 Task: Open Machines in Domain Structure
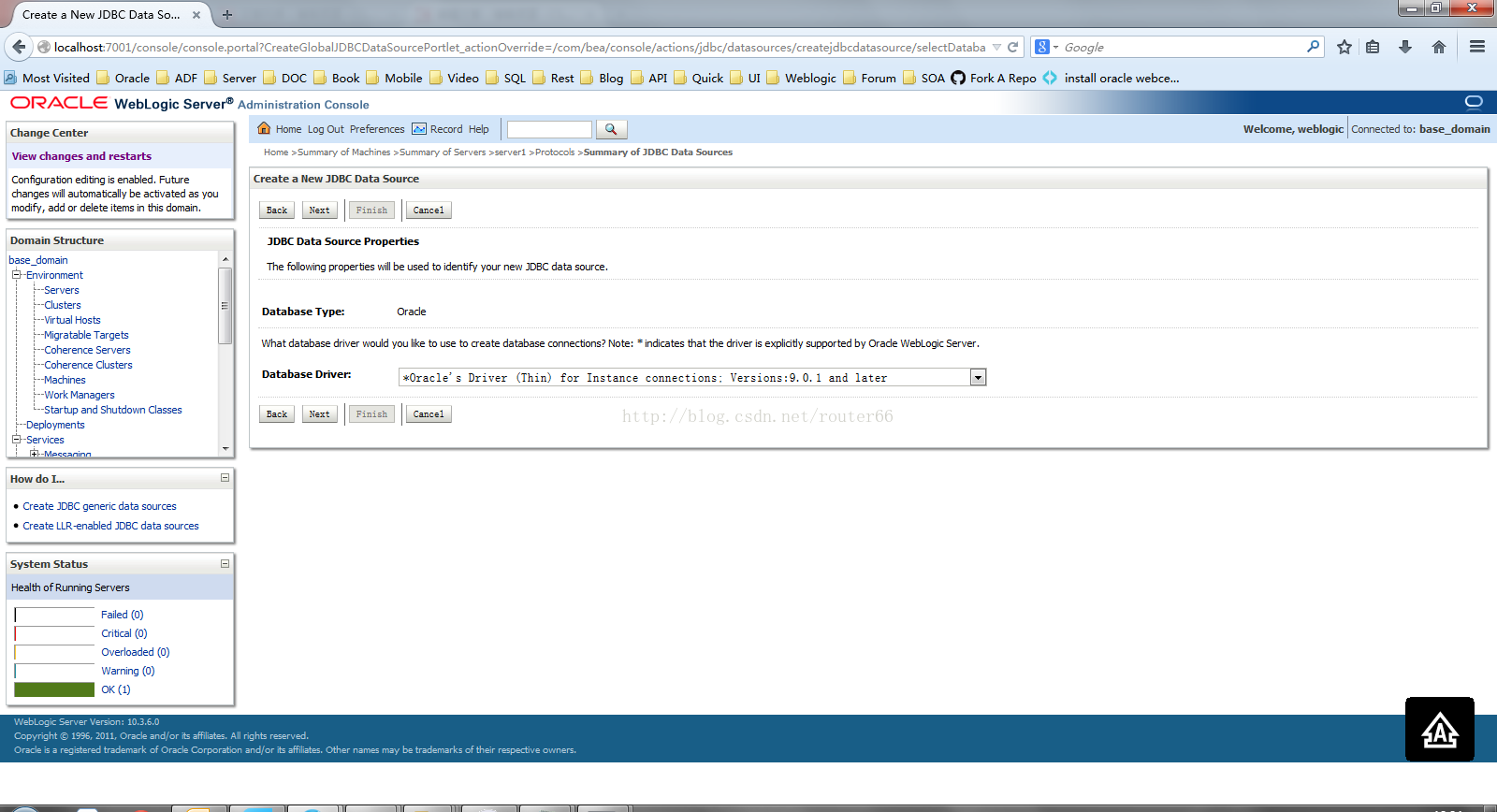[x=65, y=380]
